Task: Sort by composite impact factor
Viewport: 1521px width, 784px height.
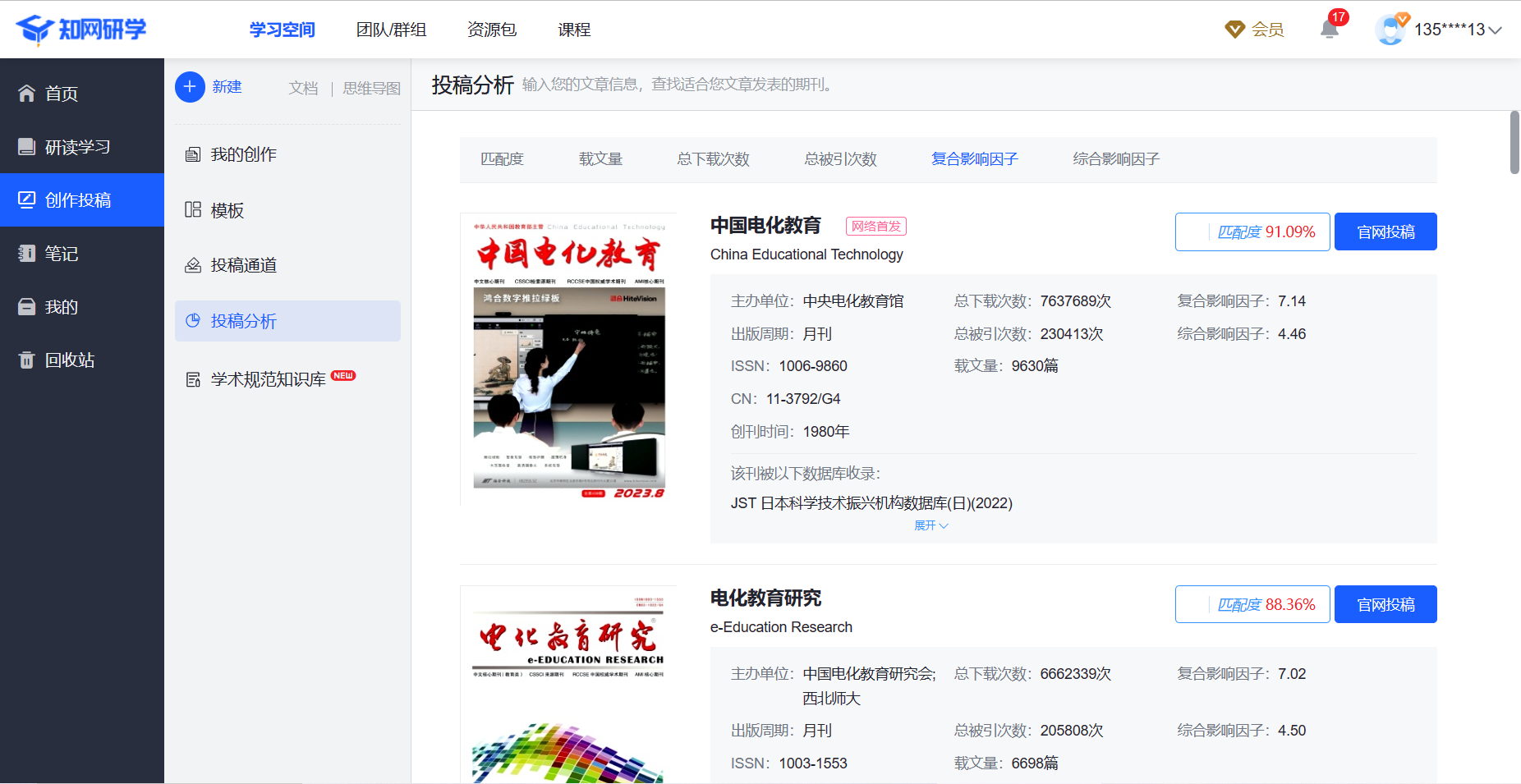Action: [x=974, y=159]
